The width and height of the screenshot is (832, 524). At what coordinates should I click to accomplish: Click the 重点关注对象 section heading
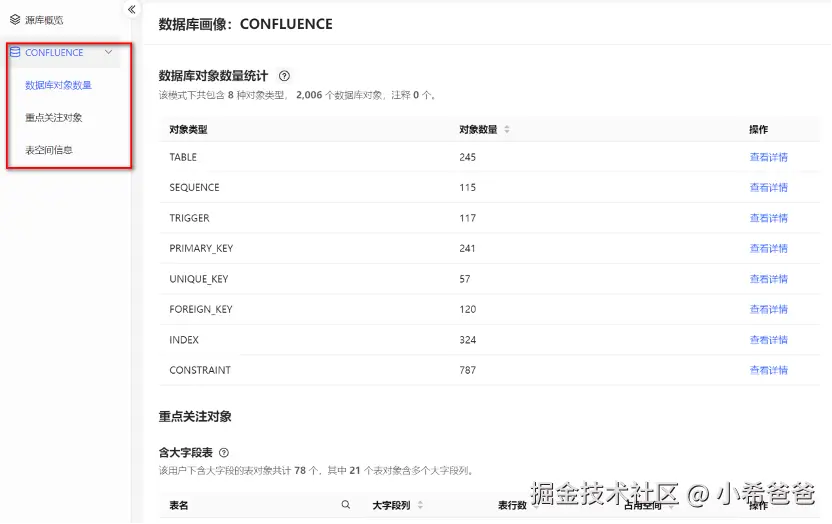pos(195,417)
